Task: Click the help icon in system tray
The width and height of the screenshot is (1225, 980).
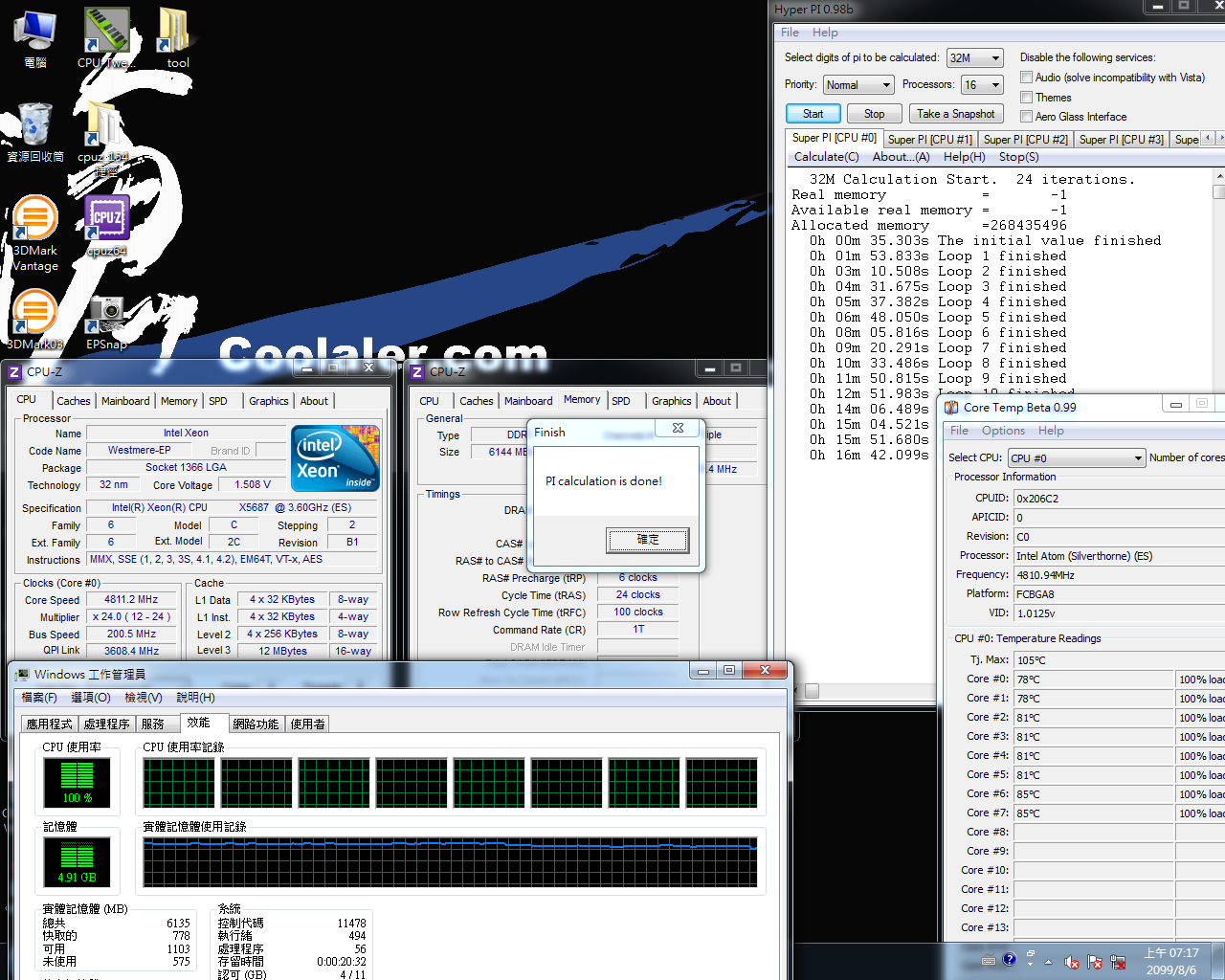Action: (1009, 960)
